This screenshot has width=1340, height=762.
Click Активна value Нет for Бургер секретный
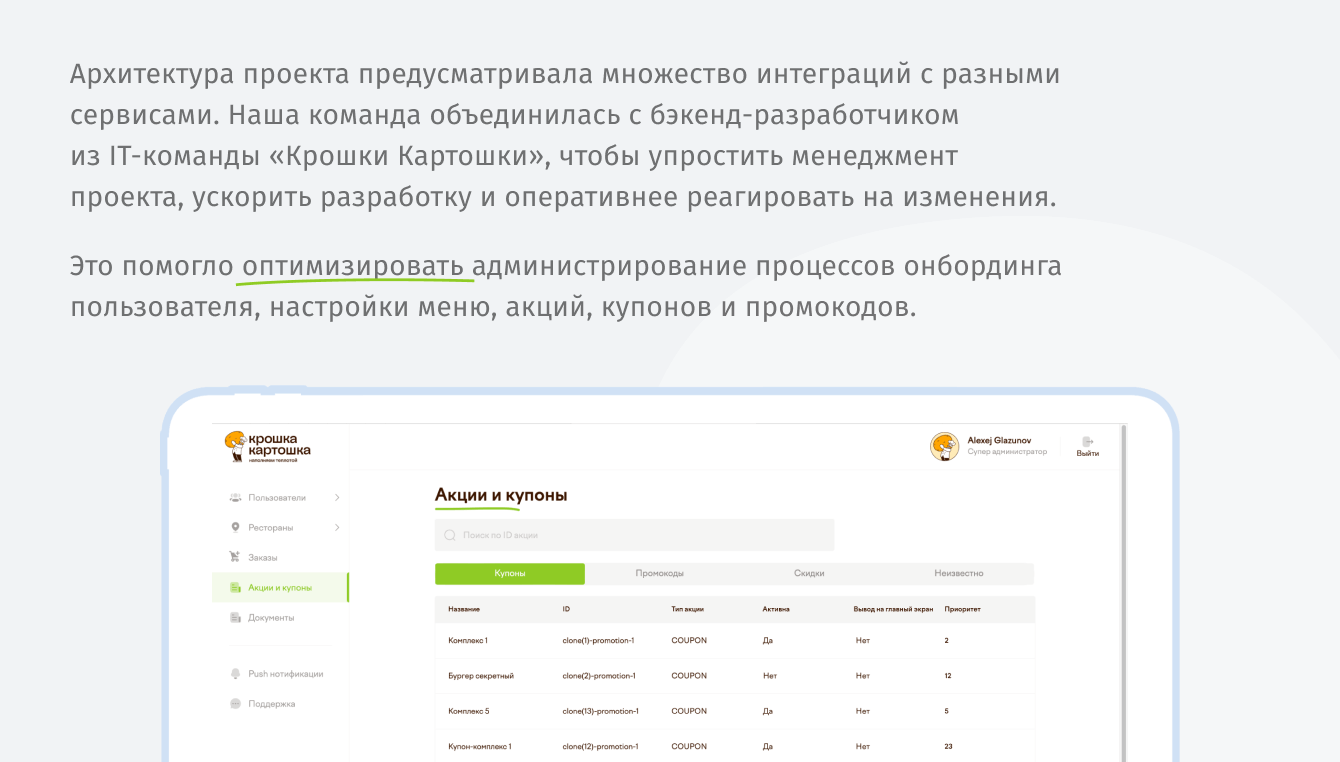tap(770, 676)
